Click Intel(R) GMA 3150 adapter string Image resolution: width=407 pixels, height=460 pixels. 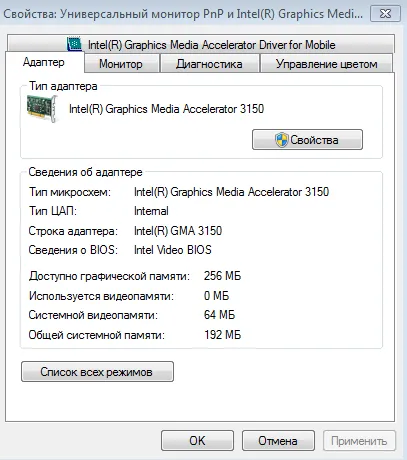point(178,231)
